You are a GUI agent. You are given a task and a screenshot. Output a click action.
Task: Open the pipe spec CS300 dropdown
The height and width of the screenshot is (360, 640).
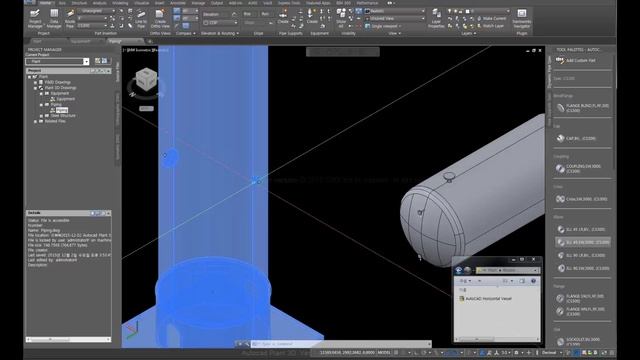pos(93,26)
